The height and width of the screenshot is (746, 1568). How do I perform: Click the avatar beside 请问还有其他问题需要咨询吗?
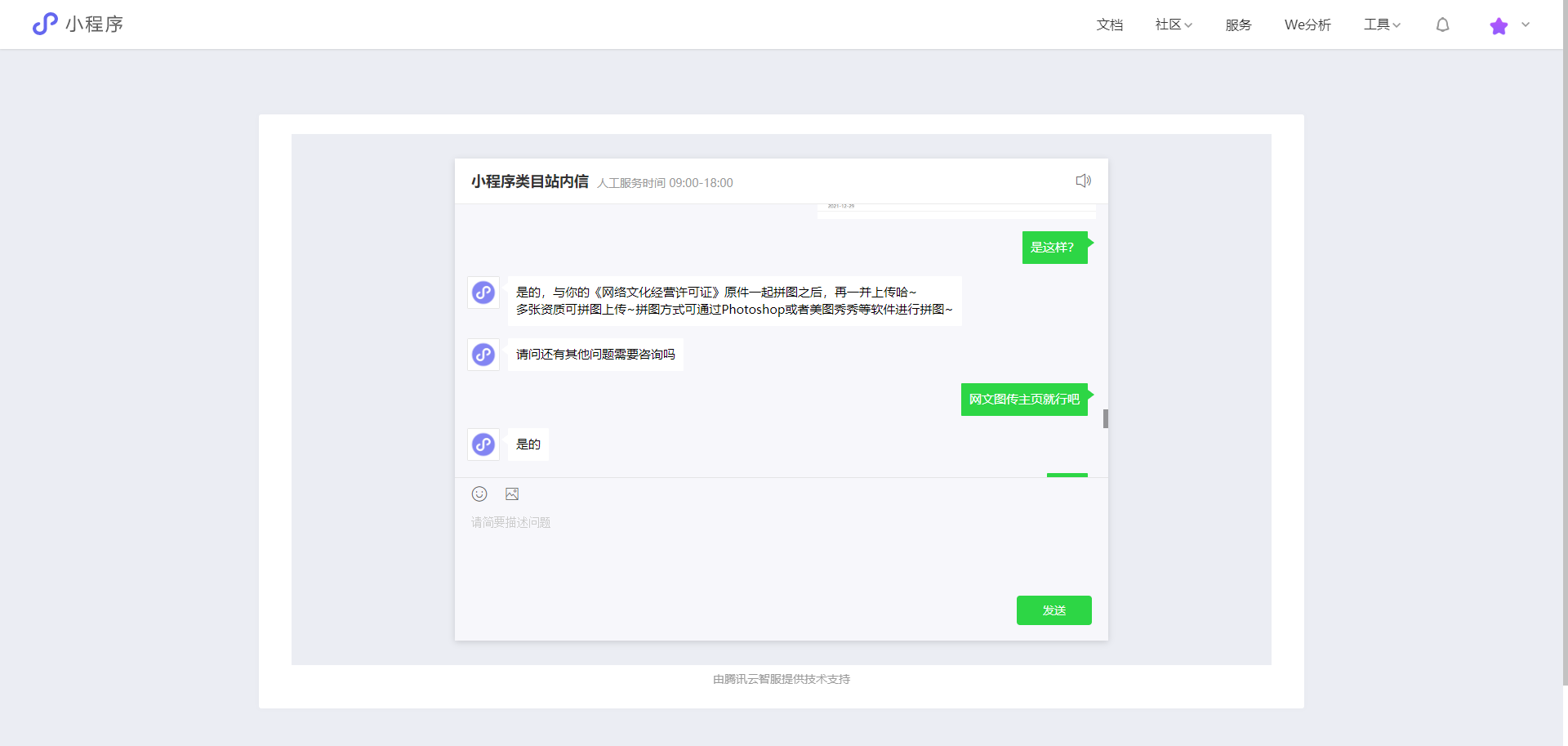tap(483, 355)
